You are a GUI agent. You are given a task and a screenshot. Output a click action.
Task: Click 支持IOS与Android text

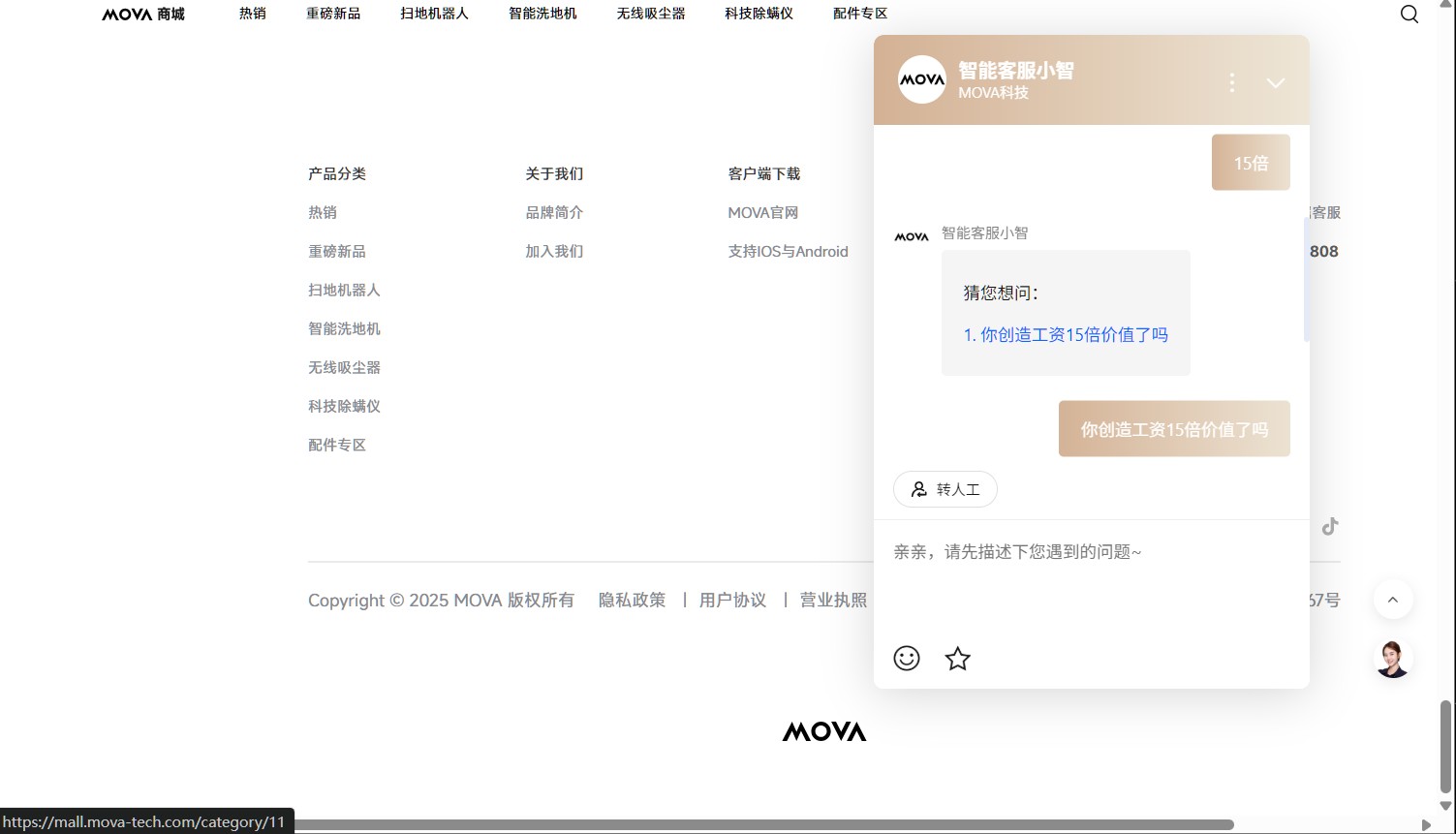click(788, 251)
